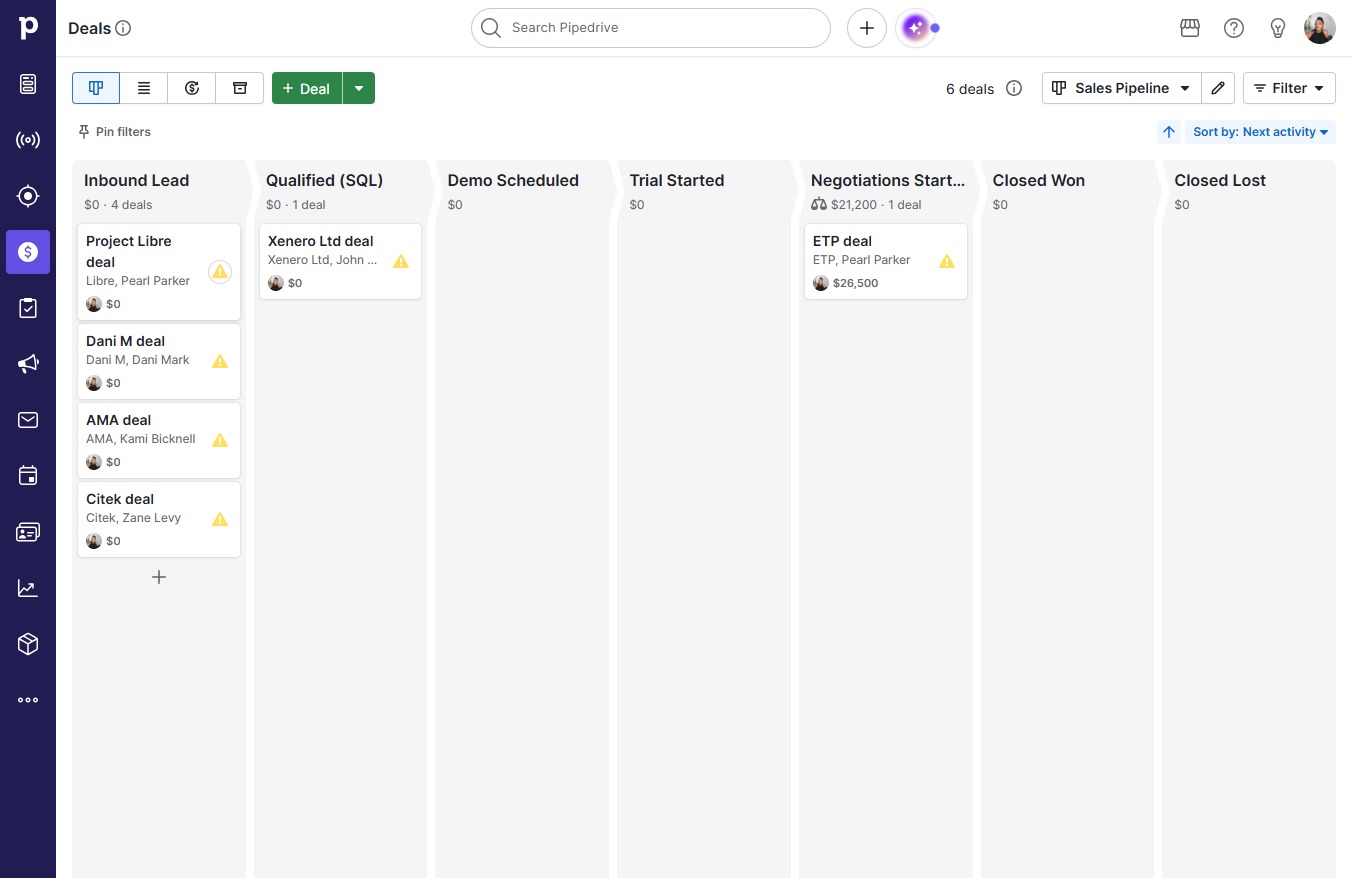Switch to forecast view
The height and width of the screenshot is (878, 1352).
(x=192, y=88)
